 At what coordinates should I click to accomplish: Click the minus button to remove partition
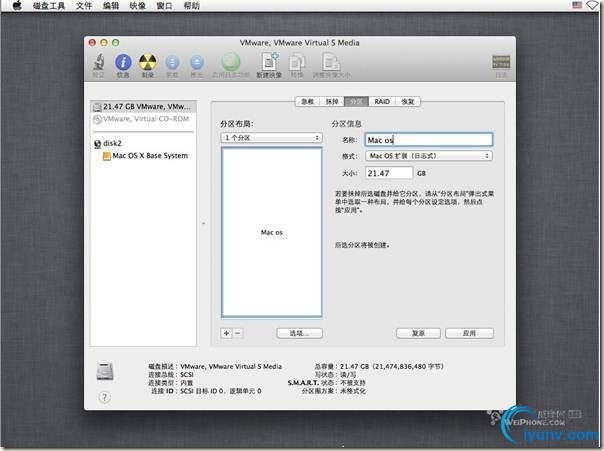coord(238,333)
